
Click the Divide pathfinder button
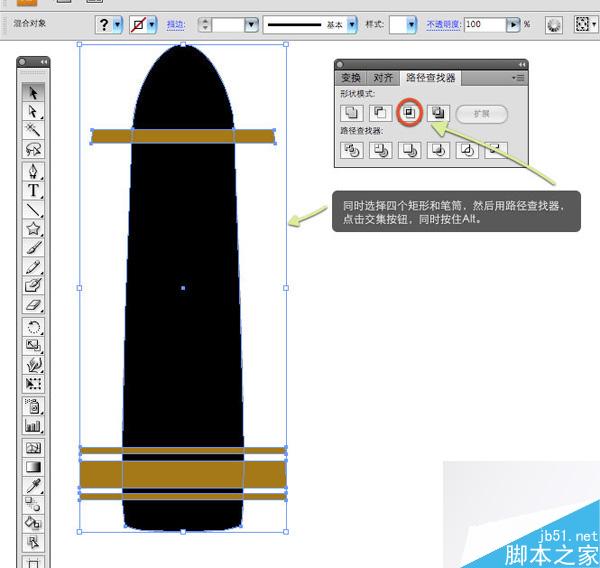[351, 150]
